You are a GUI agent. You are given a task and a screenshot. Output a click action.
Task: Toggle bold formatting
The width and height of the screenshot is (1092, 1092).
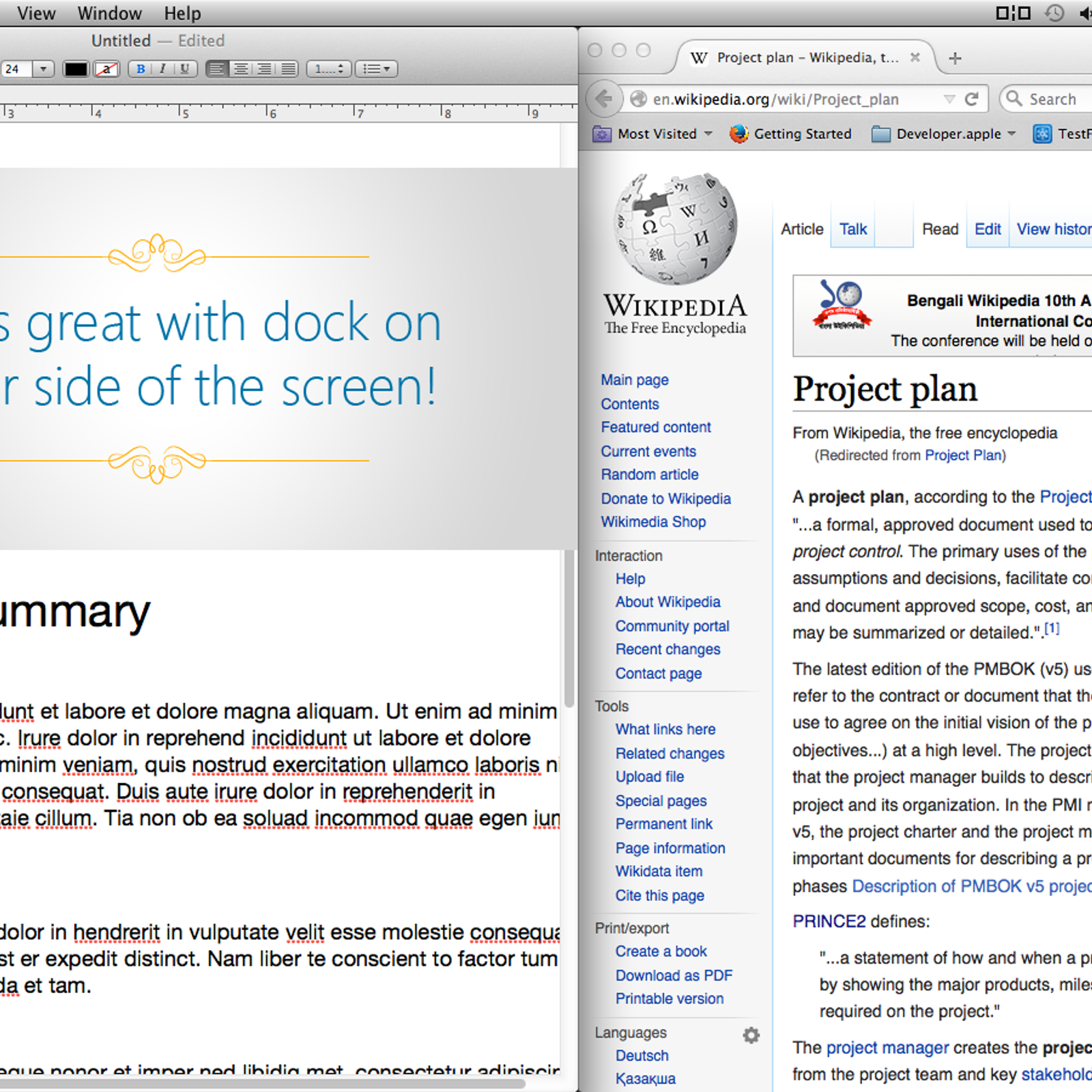pos(141,69)
